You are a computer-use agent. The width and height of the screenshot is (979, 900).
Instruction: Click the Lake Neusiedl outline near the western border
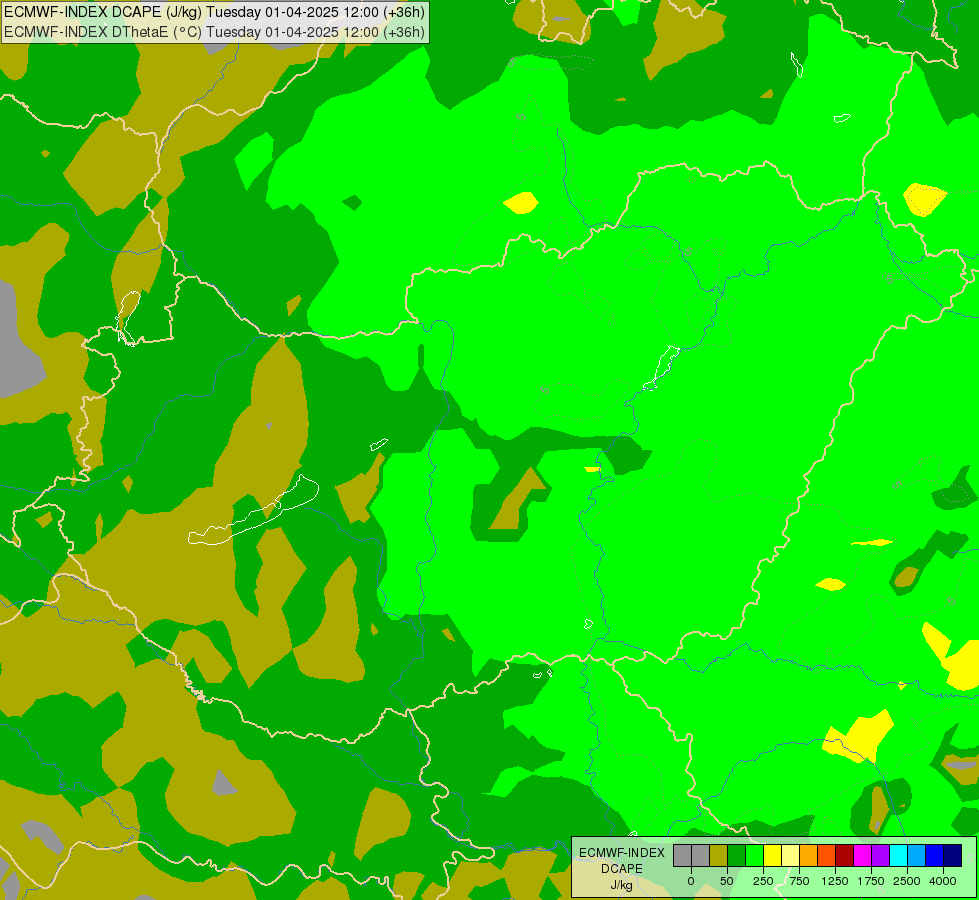point(128,318)
